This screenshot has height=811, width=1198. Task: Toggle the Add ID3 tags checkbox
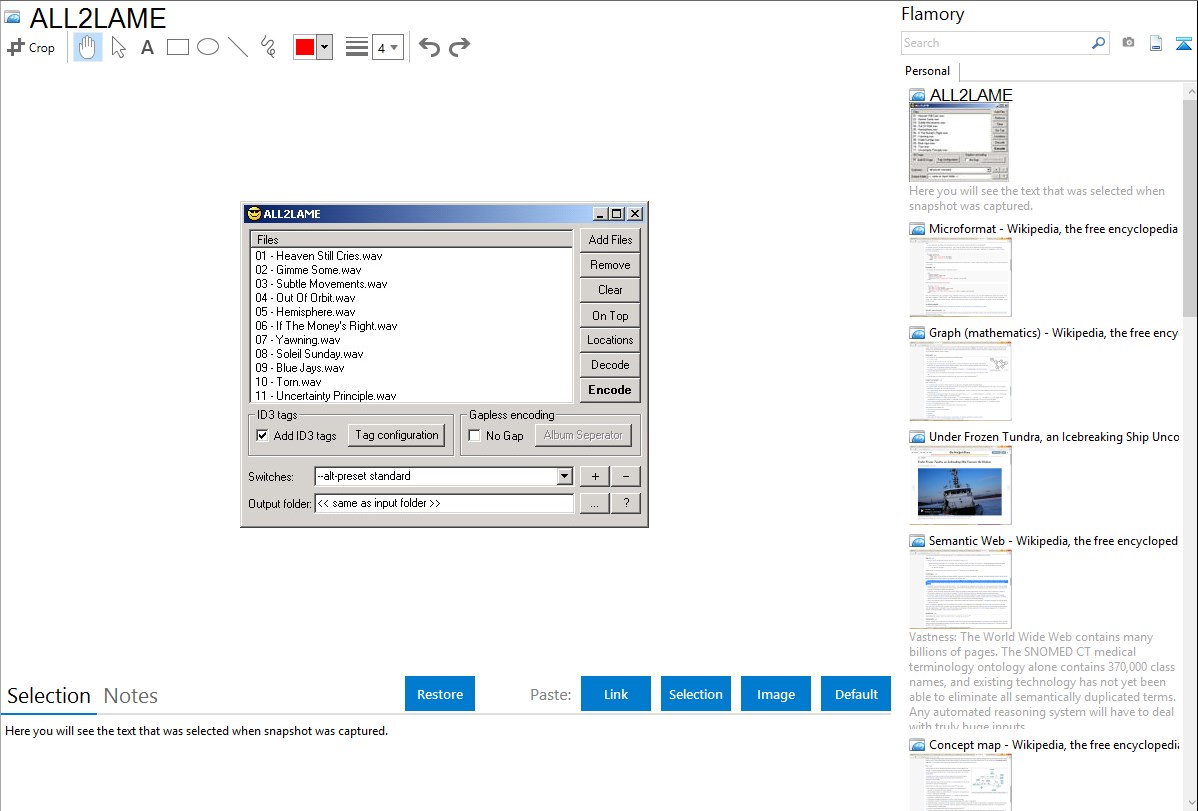(262, 436)
